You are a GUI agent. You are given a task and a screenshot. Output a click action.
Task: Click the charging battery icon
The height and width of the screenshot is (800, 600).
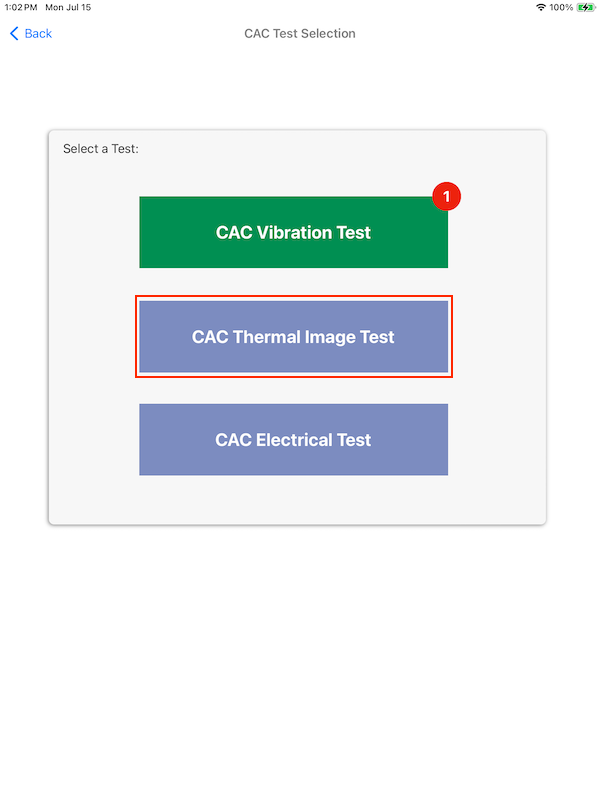click(586, 7)
